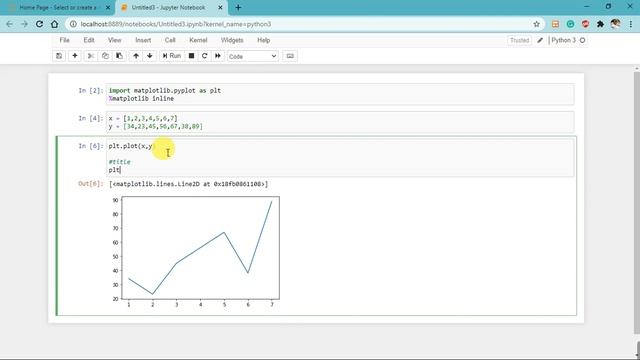Click the plt.plot(x,y) line

pyautogui.click(x=131, y=146)
